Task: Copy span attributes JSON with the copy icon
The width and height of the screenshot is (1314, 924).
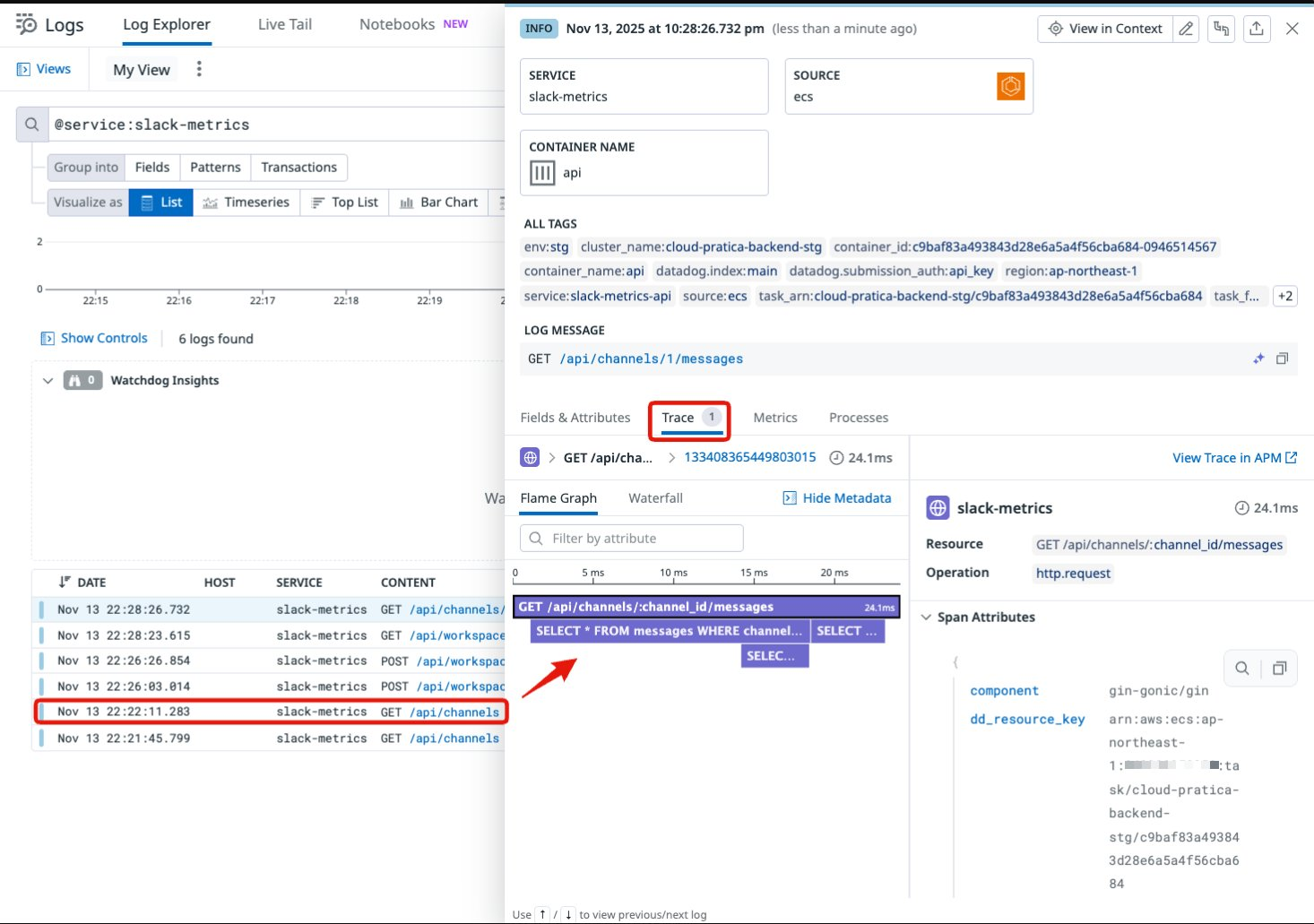Action: point(1279,668)
